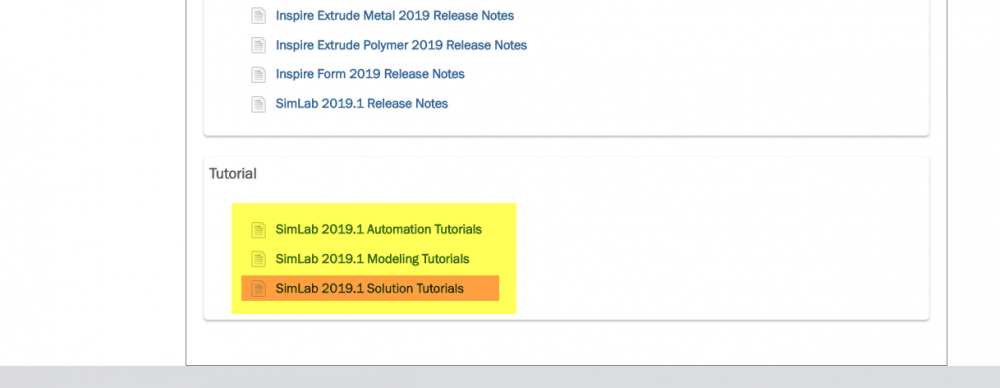Screen dimensions: 1000x388
Task: Open SimLab 2019.1 Automation Tutorials
Action: [379, 229]
